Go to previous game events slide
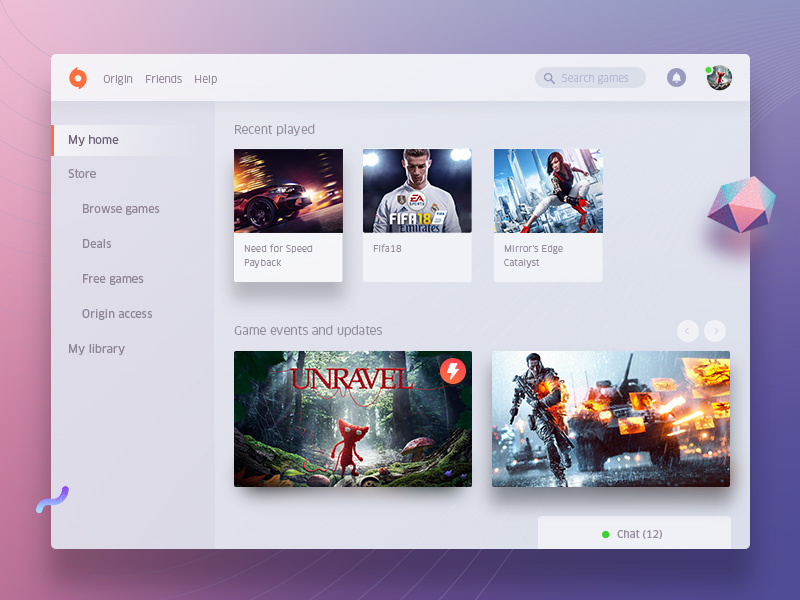The height and width of the screenshot is (600, 800). click(688, 331)
